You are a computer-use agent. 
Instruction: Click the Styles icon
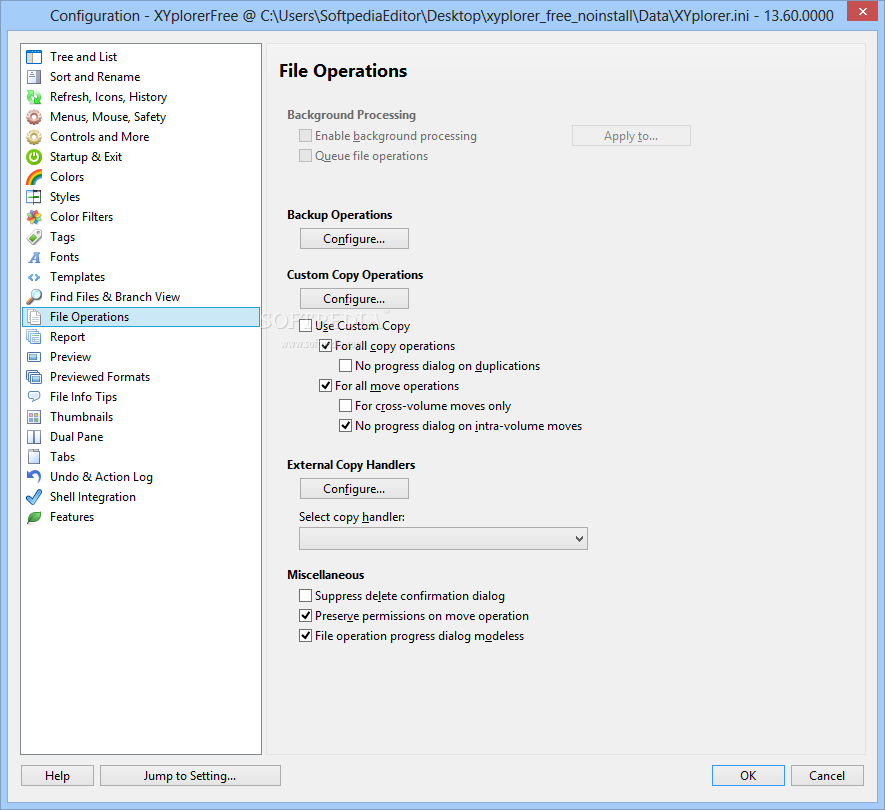tap(34, 197)
